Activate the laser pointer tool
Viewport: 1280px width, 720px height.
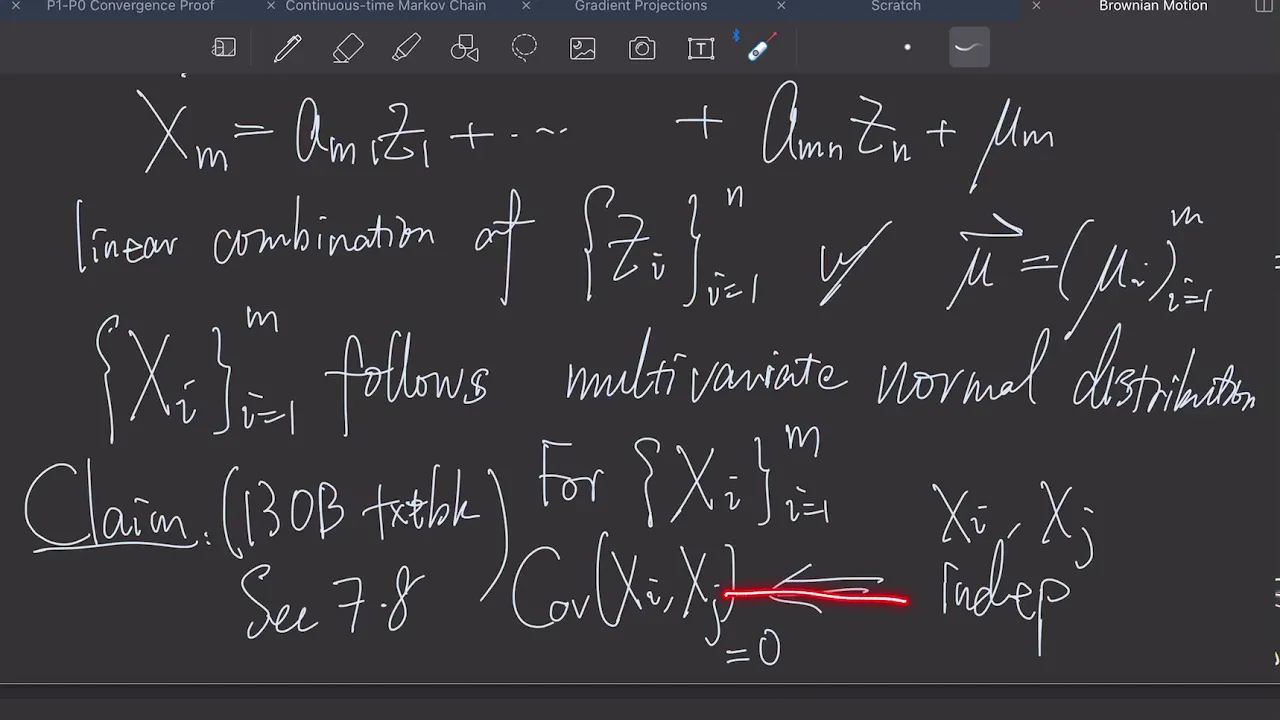tap(760, 47)
